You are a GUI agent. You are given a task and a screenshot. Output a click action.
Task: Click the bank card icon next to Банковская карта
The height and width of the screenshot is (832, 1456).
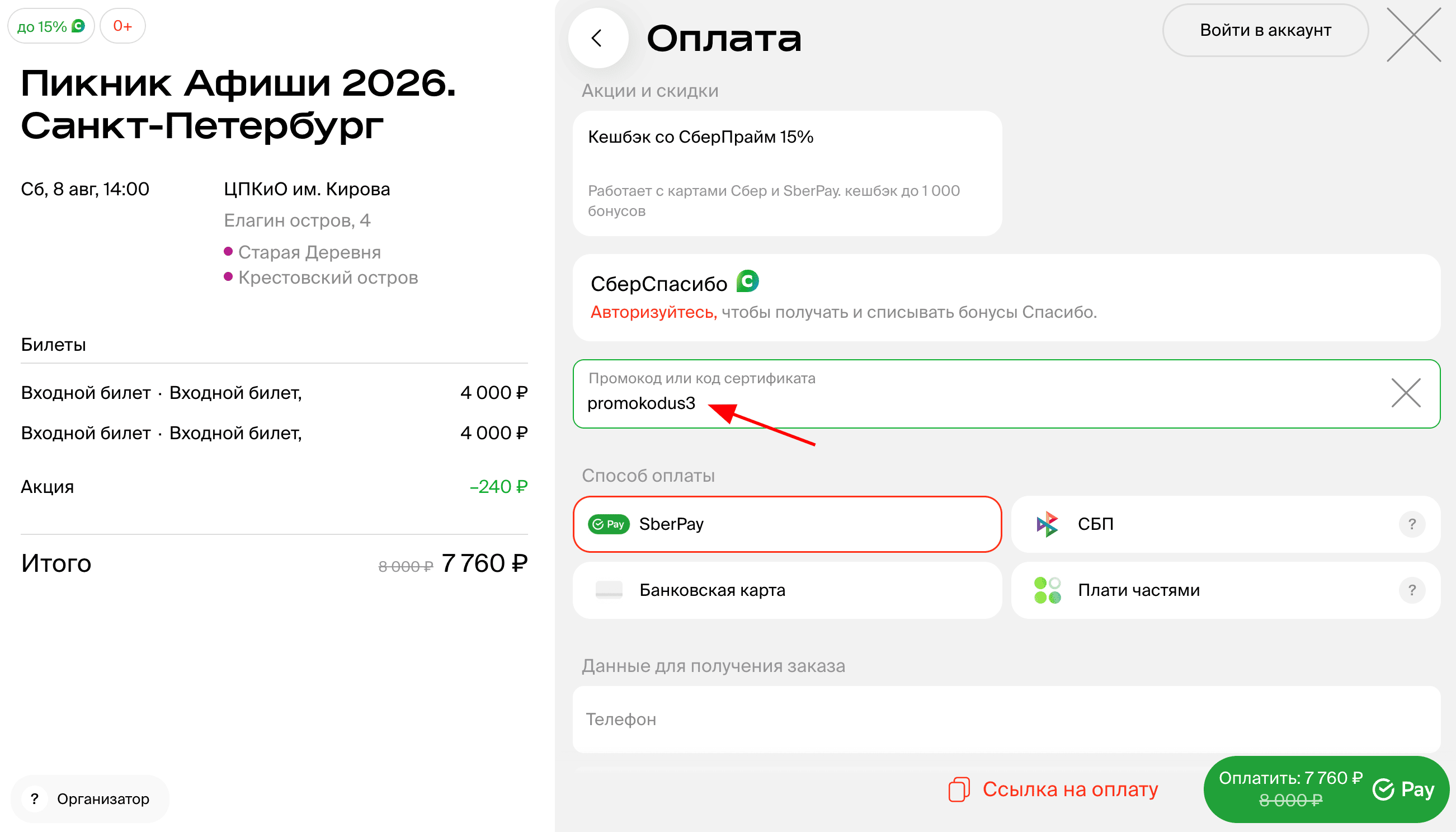pos(609,590)
